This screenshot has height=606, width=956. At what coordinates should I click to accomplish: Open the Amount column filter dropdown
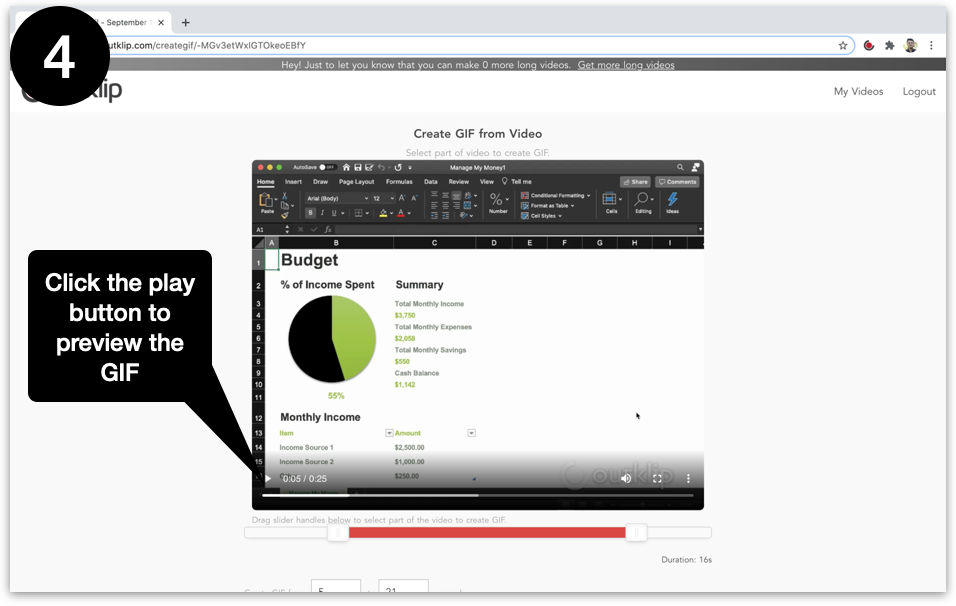tap(471, 433)
